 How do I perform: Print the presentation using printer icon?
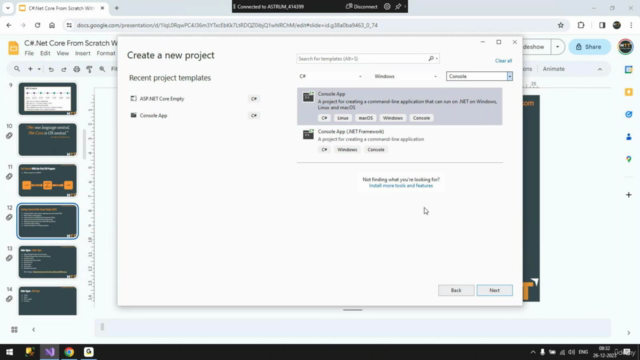pos(77,69)
